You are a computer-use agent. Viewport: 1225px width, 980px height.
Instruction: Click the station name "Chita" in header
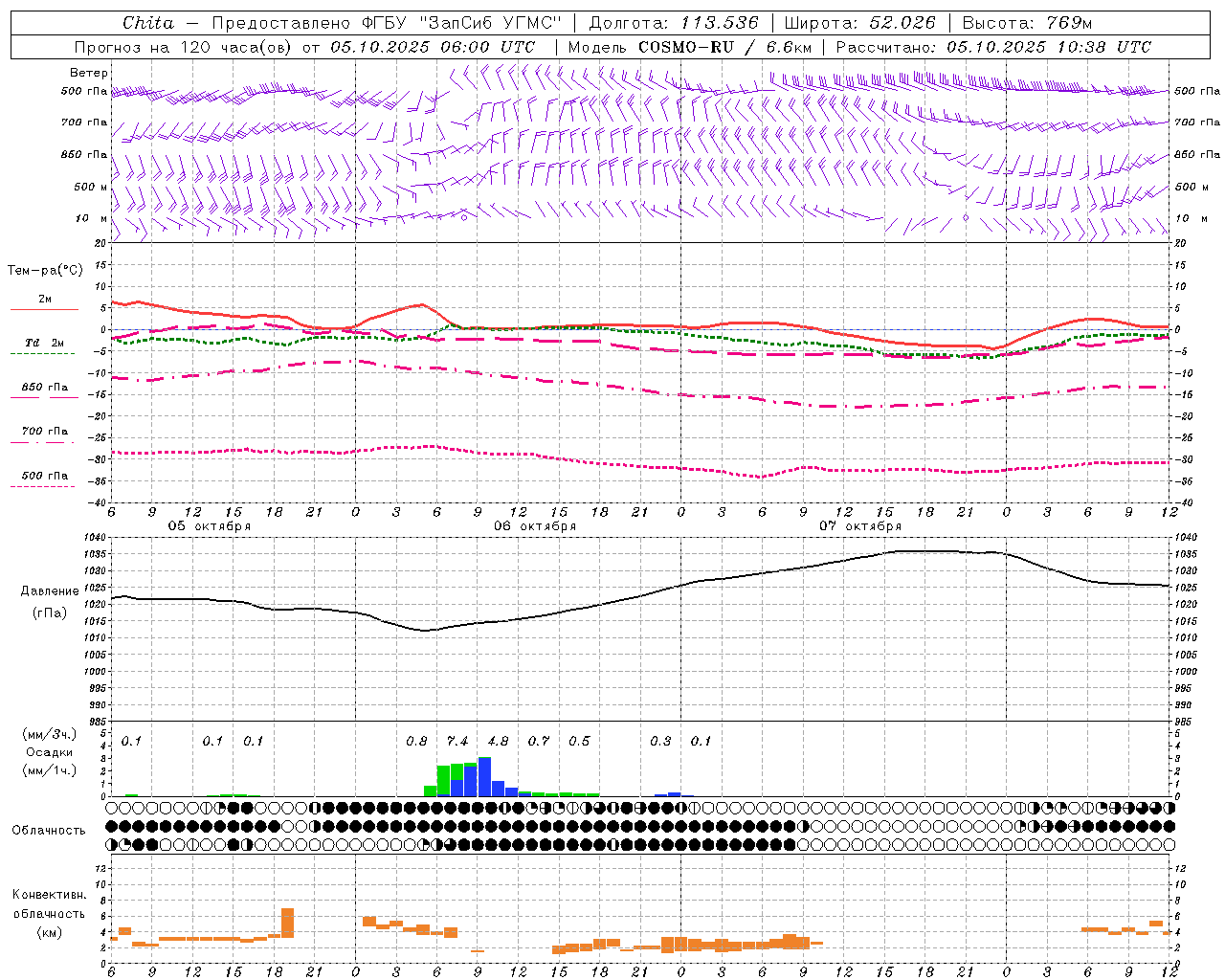click(148, 23)
